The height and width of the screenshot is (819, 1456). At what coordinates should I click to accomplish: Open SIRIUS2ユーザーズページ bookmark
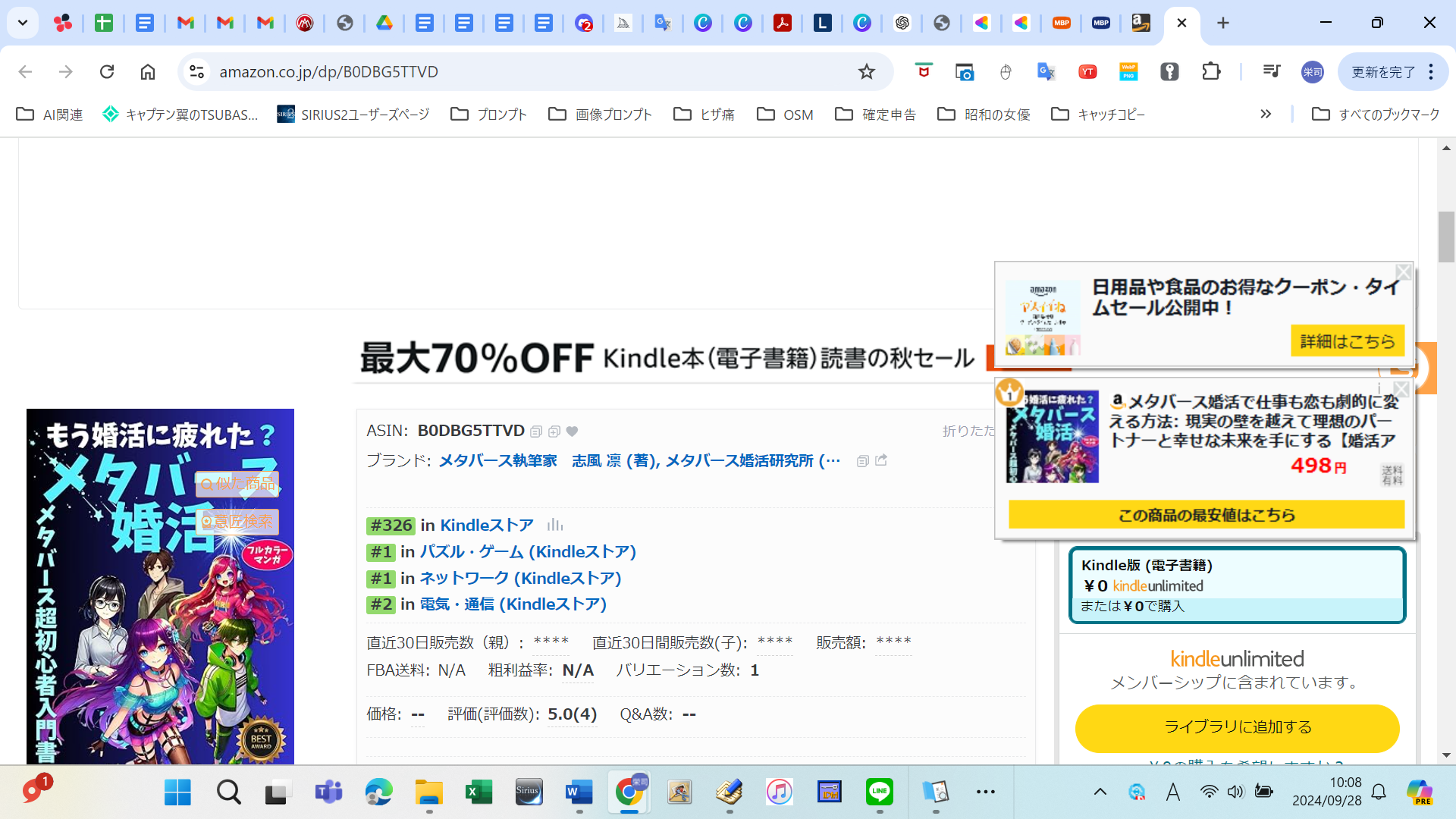(x=353, y=114)
